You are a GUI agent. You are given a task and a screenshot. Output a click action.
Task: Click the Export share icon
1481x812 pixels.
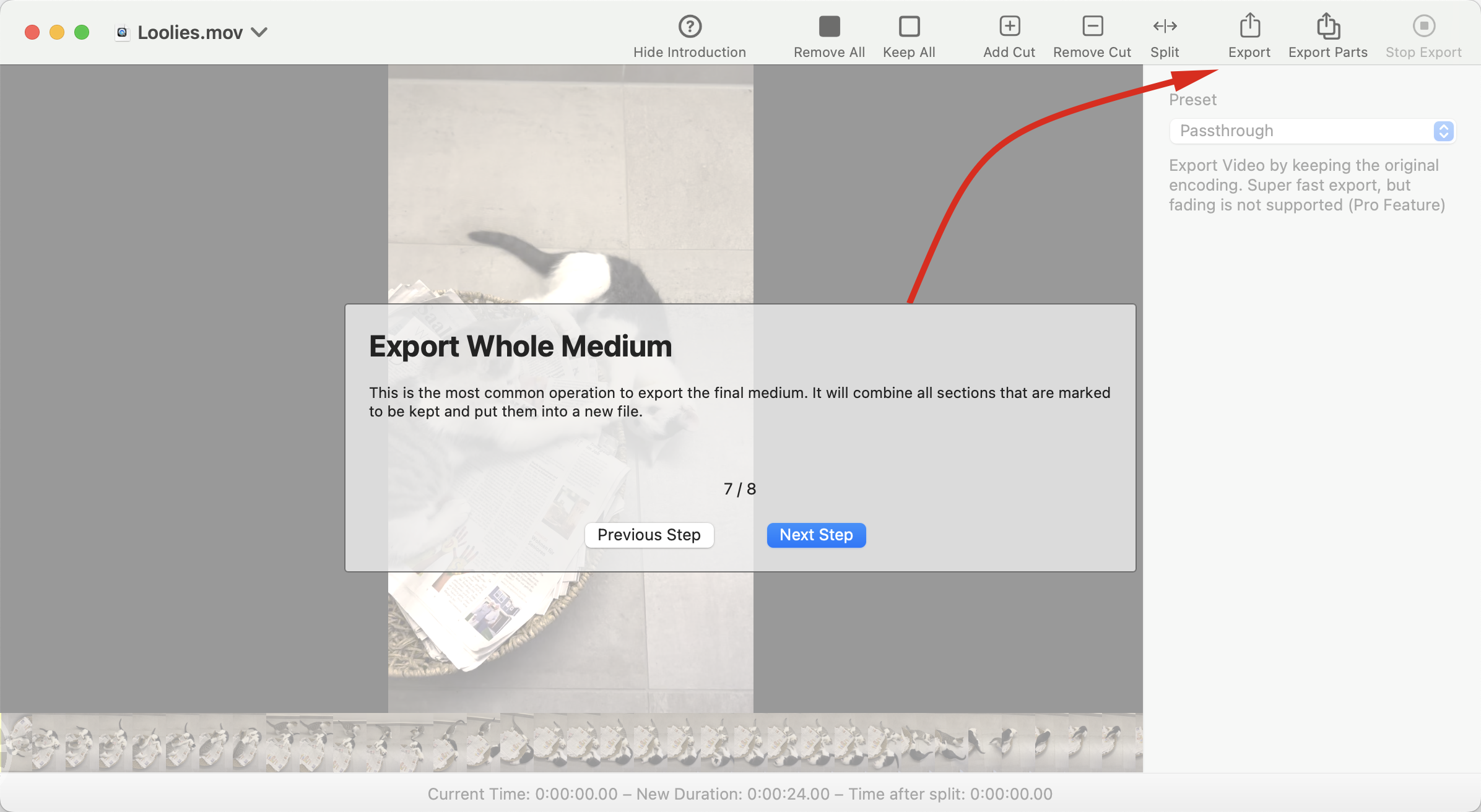point(1249,27)
